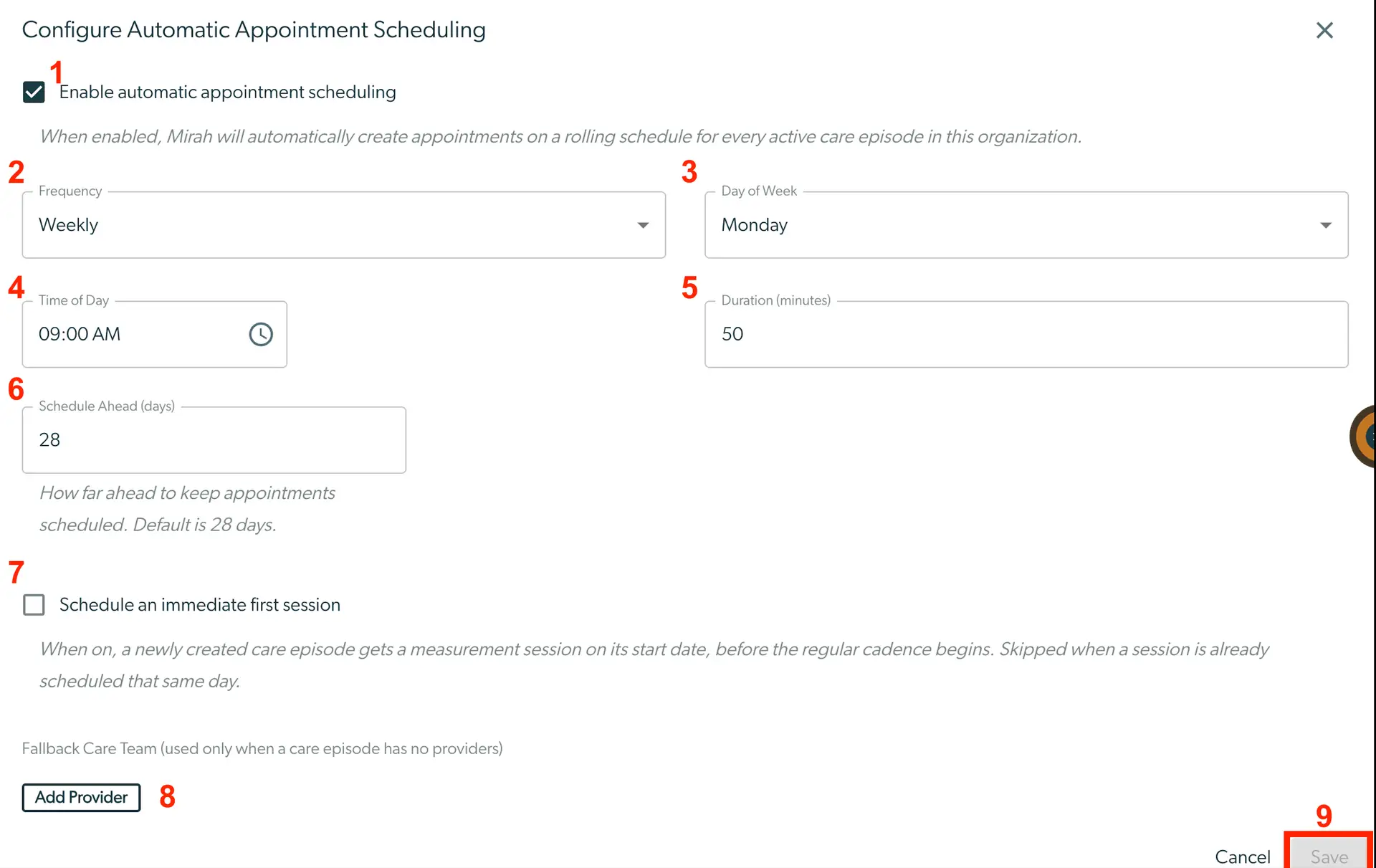The image size is (1376, 868).
Task: Cancel the configuration changes
Action: tap(1243, 857)
